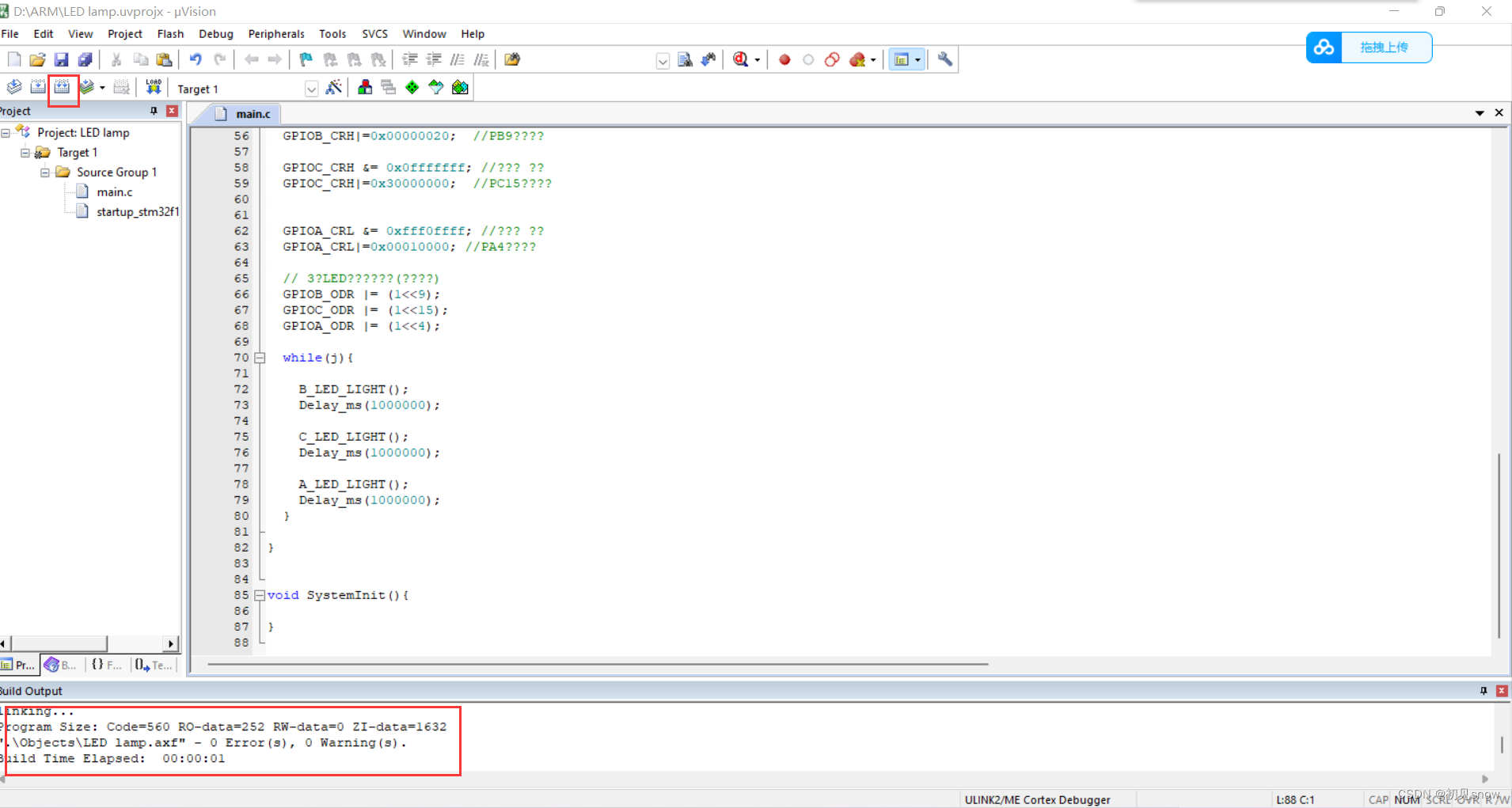This screenshot has width=1512, height=808.
Task: Open the editor tab list dropdown arrow
Action: coord(1480,113)
